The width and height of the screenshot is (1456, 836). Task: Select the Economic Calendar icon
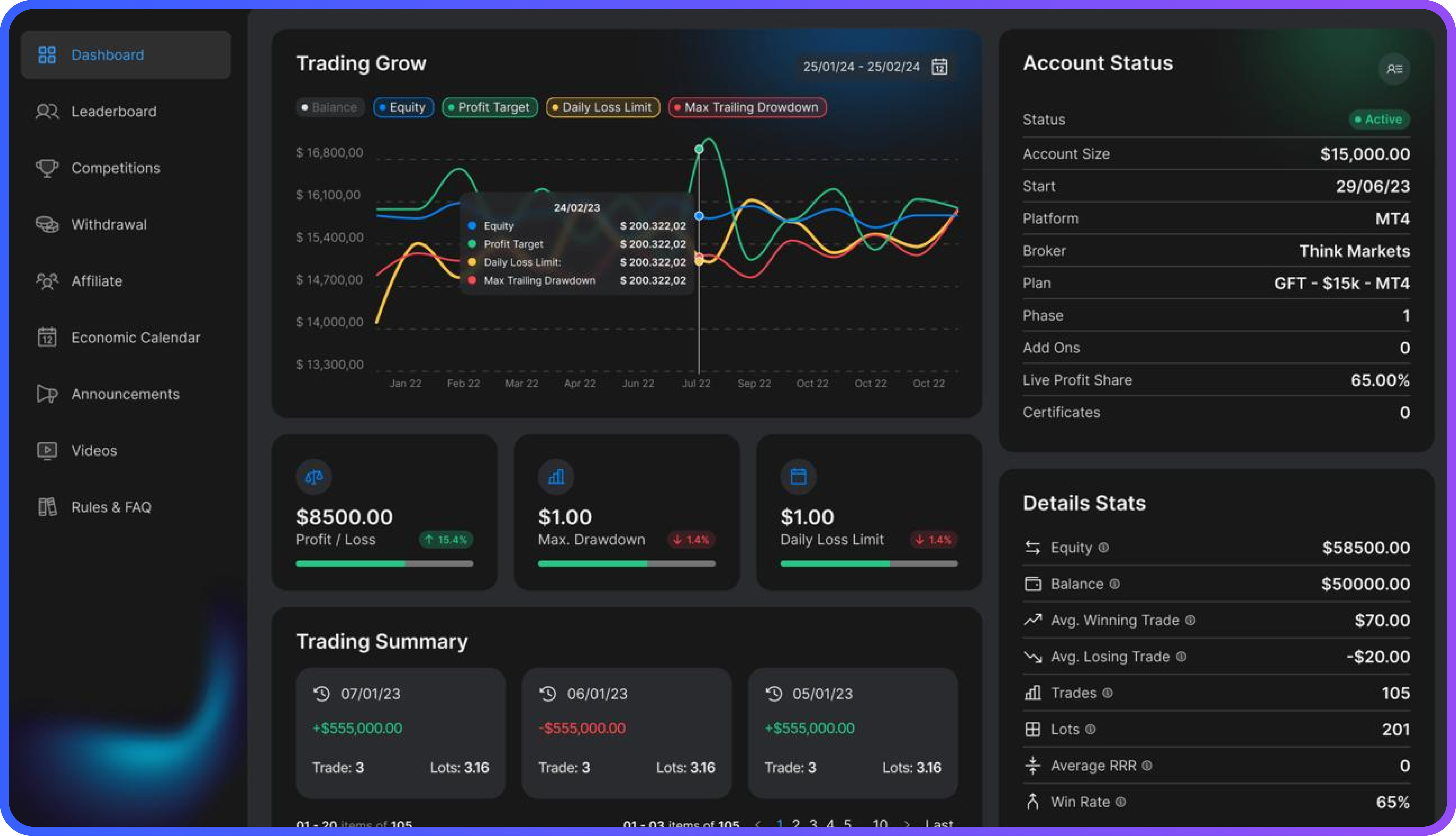(47, 338)
